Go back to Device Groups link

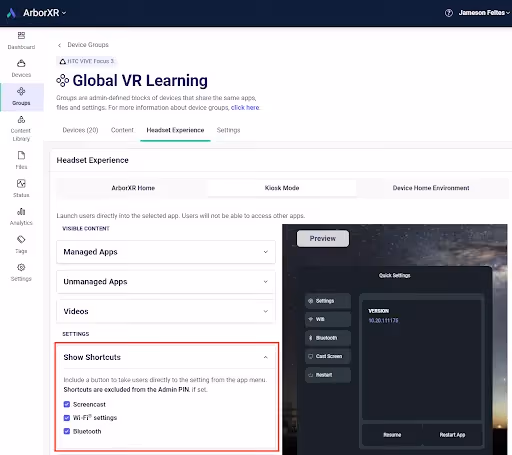click(88, 45)
